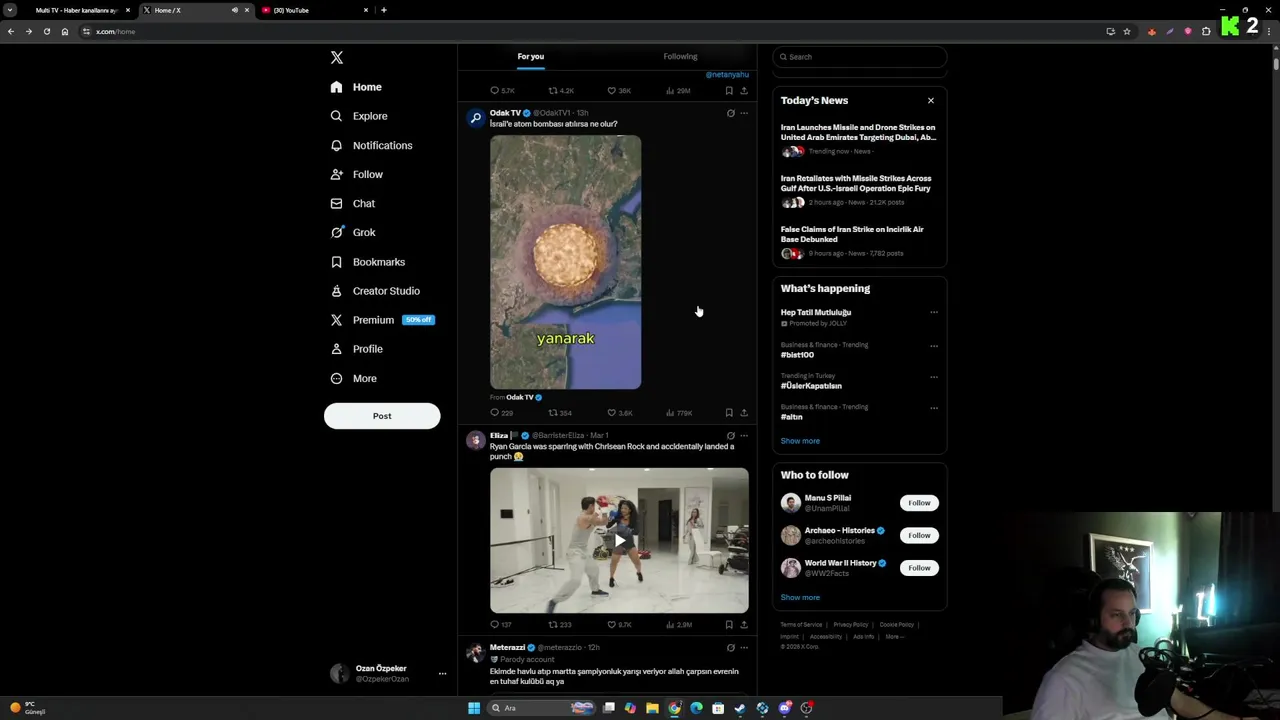Open options for Hep Tatil Mutluluğu trend

(934, 312)
